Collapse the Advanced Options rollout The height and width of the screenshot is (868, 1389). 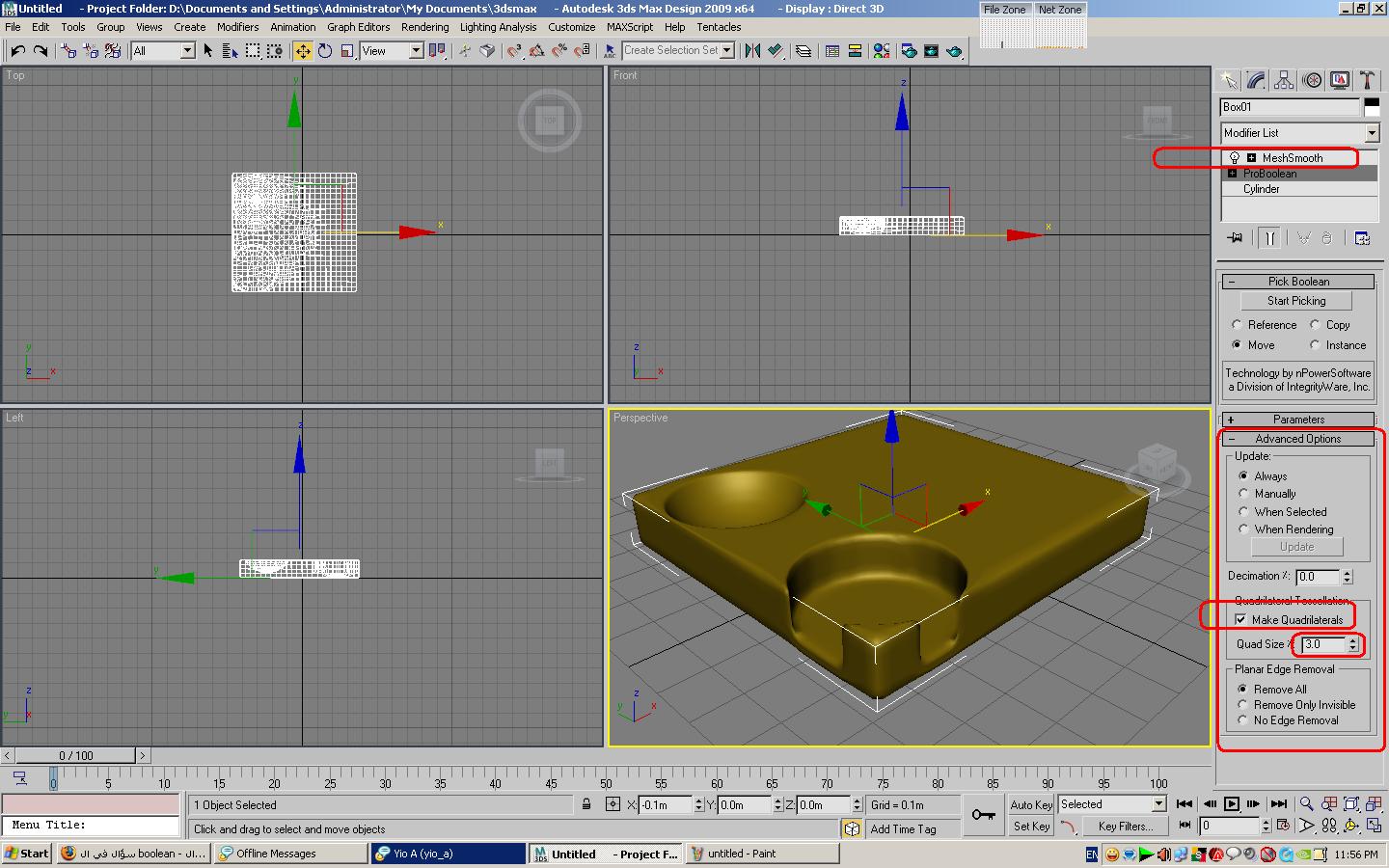1298,439
